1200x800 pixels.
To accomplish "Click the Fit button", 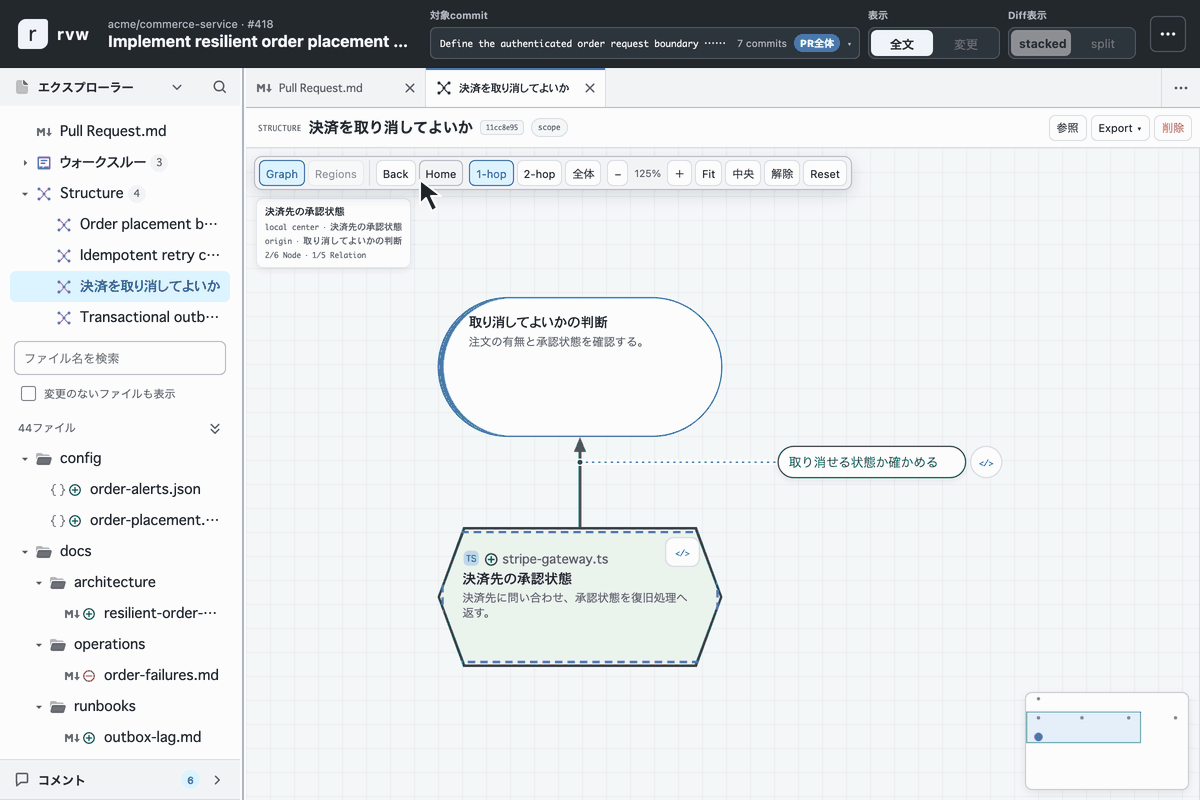I will coord(708,174).
